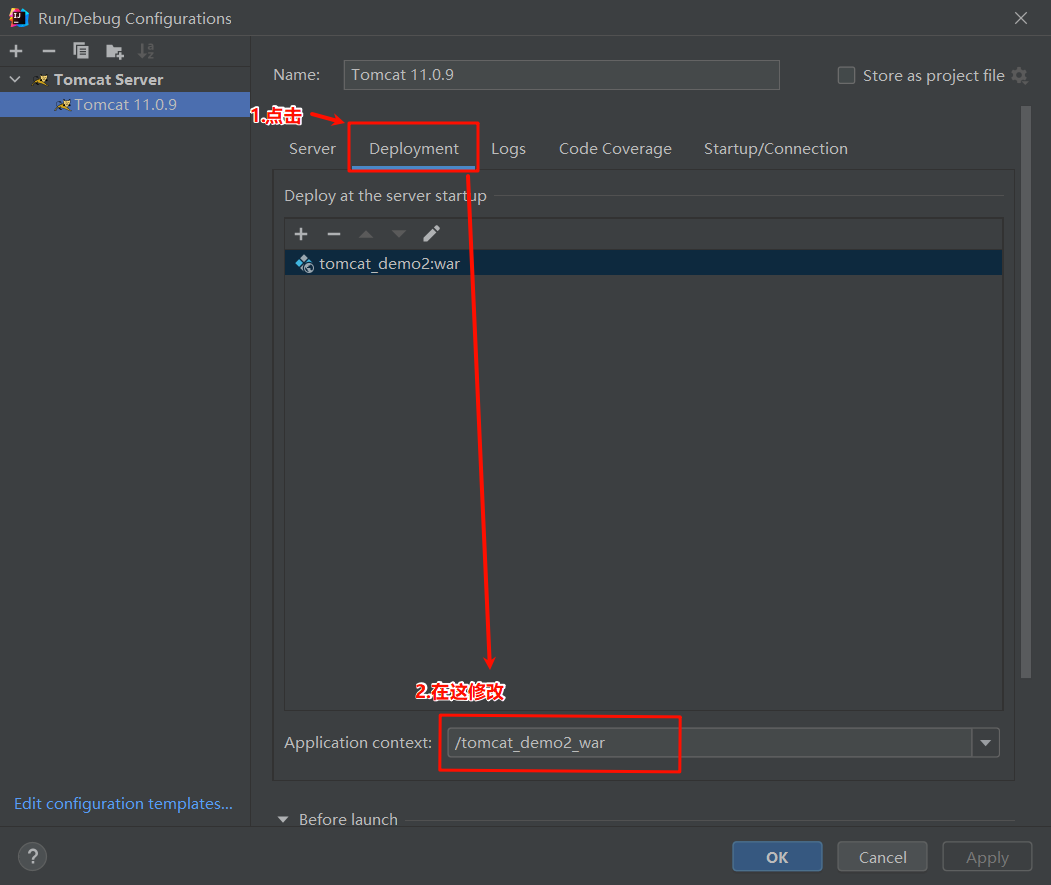
Task: Enable Store as project file checkbox
Action: coord(846,75)
